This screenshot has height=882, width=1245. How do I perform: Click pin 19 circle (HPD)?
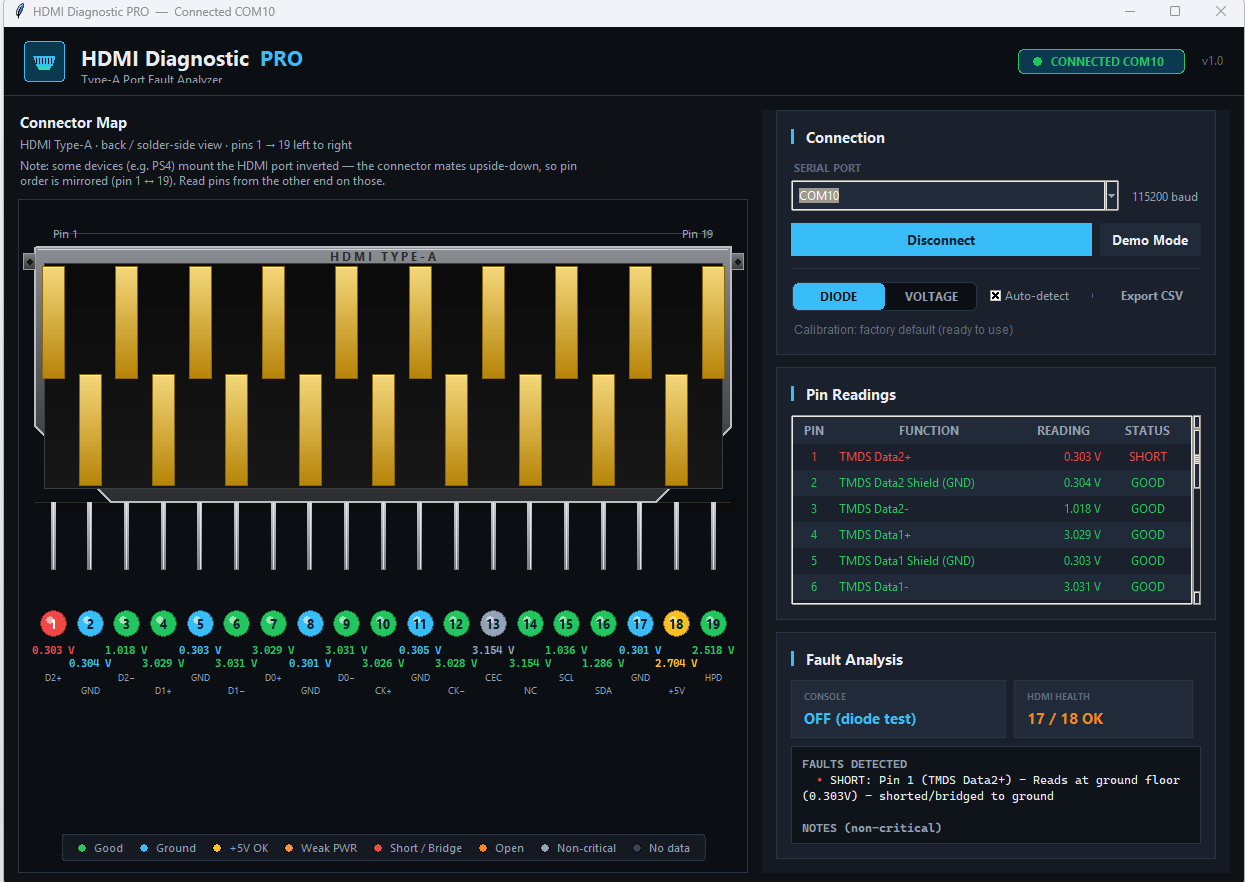point(713,624)
